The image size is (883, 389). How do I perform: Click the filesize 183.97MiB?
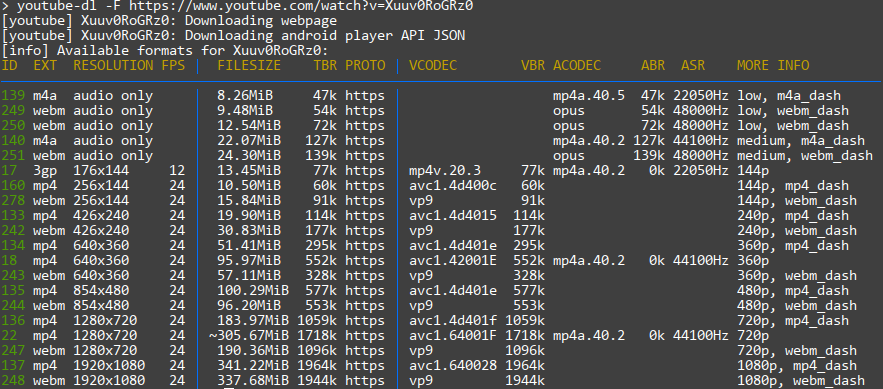(253, 321)
